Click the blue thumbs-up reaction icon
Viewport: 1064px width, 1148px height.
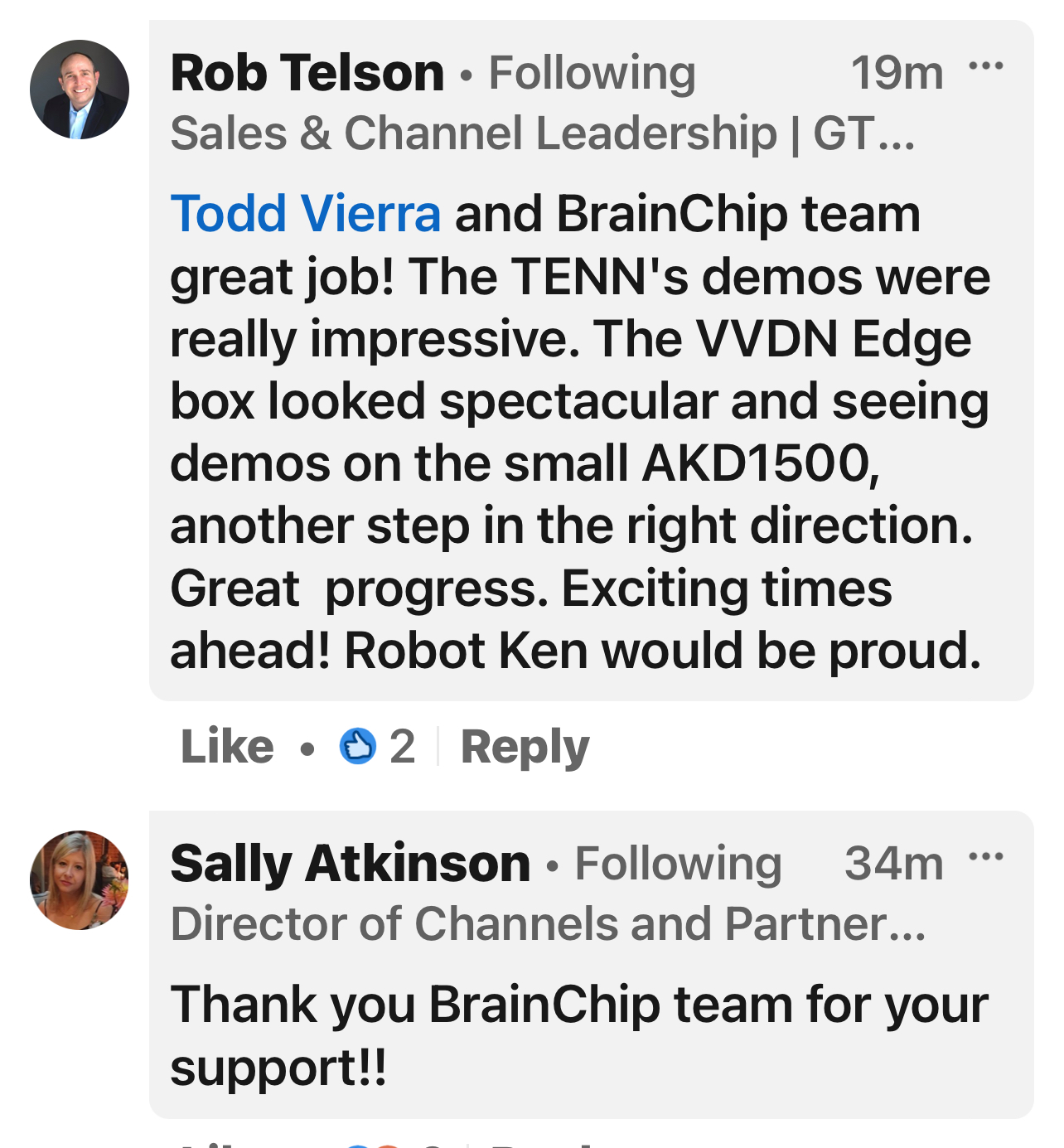358,746
